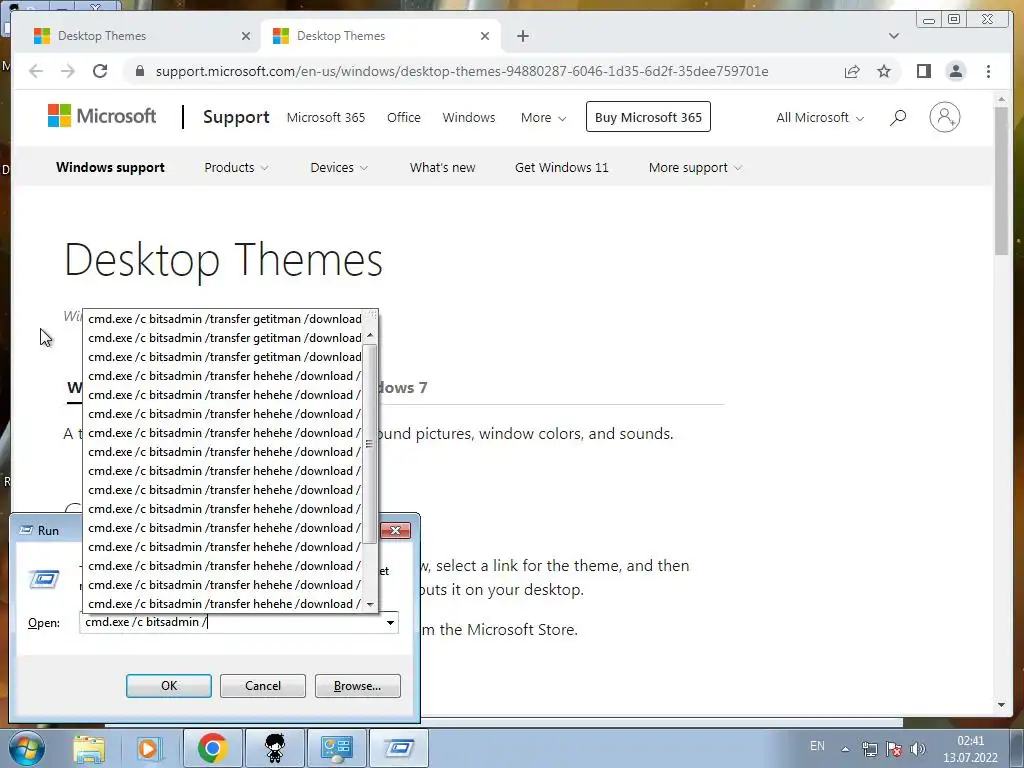Cancel the Run dialog
Image resolution: width=1024 pixels, height=768 pixels.
[x=263, y=686]
